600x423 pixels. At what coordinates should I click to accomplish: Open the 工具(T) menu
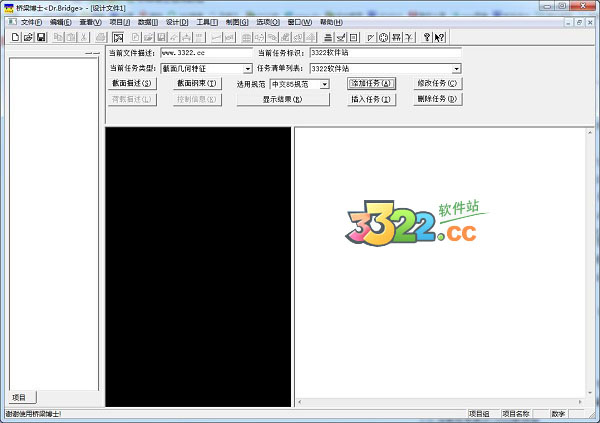[x=207, y=22]
